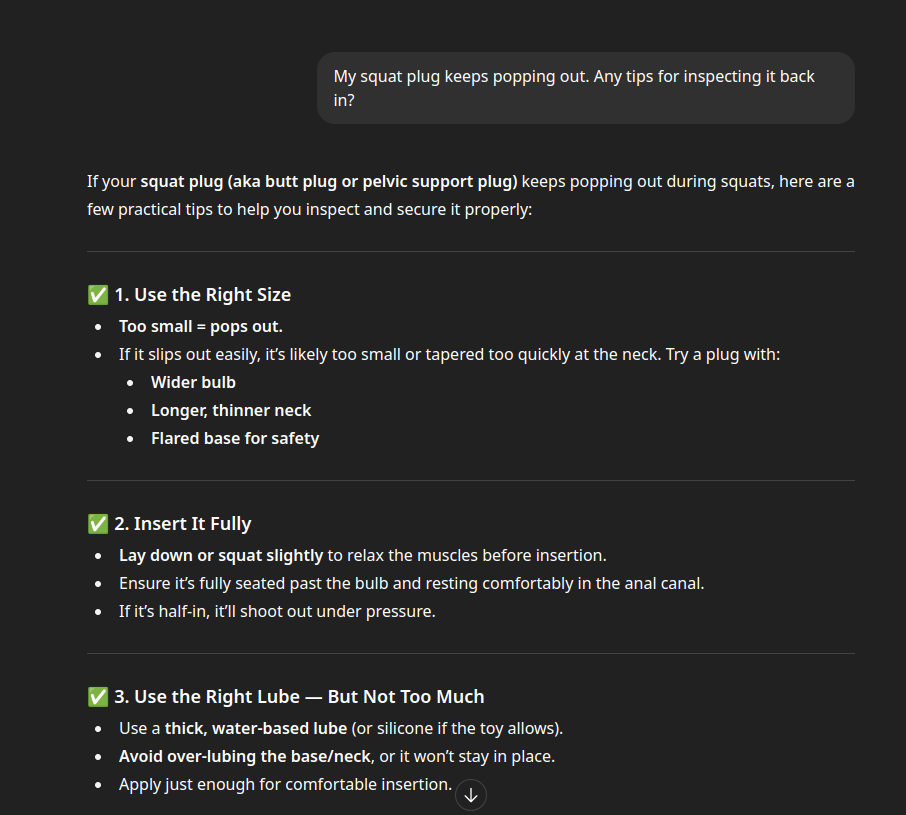Click the 'Flared base for safety' bullet item
906x815 pixels.
click(235, 438)
